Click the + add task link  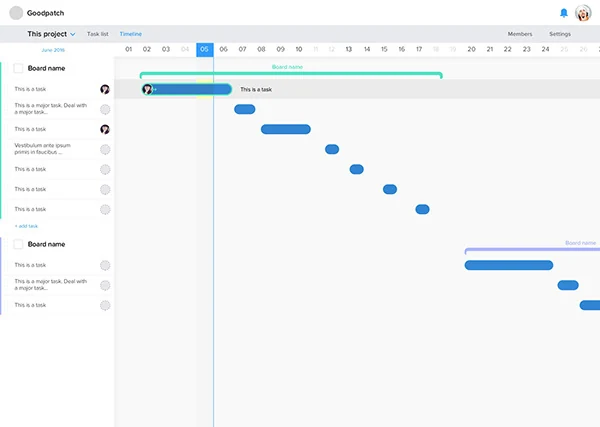pyautogui.click(x=26, y=226)
